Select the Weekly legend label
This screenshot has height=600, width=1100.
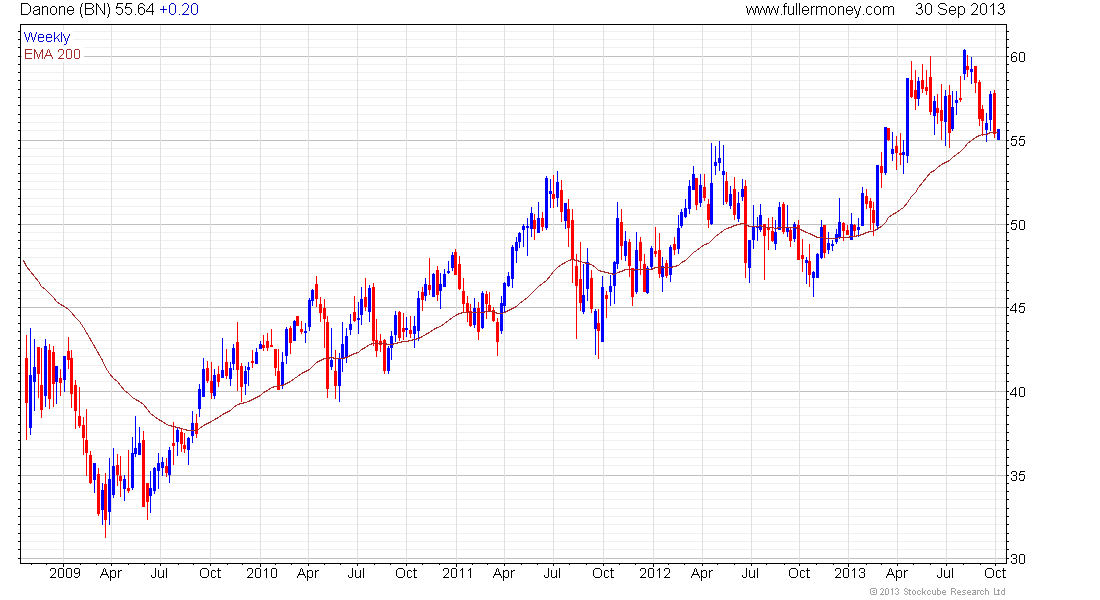point(47,37)
